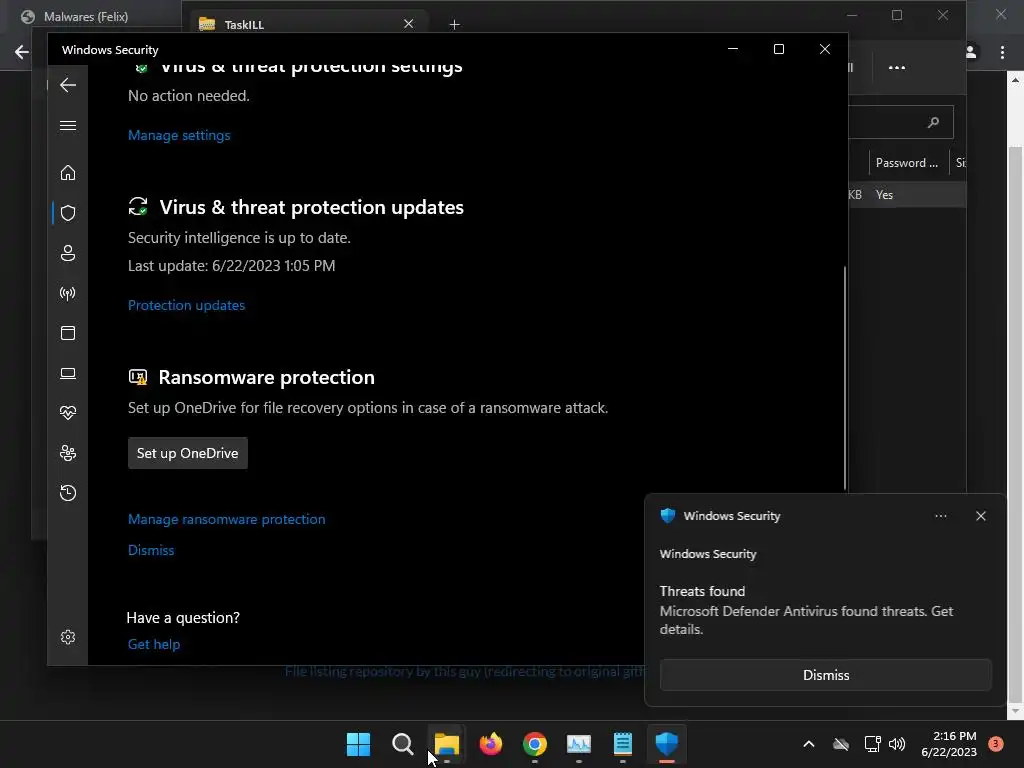The image size is (1024, 768).
Task: Select the row showing Yes
Action: (907, 195)
